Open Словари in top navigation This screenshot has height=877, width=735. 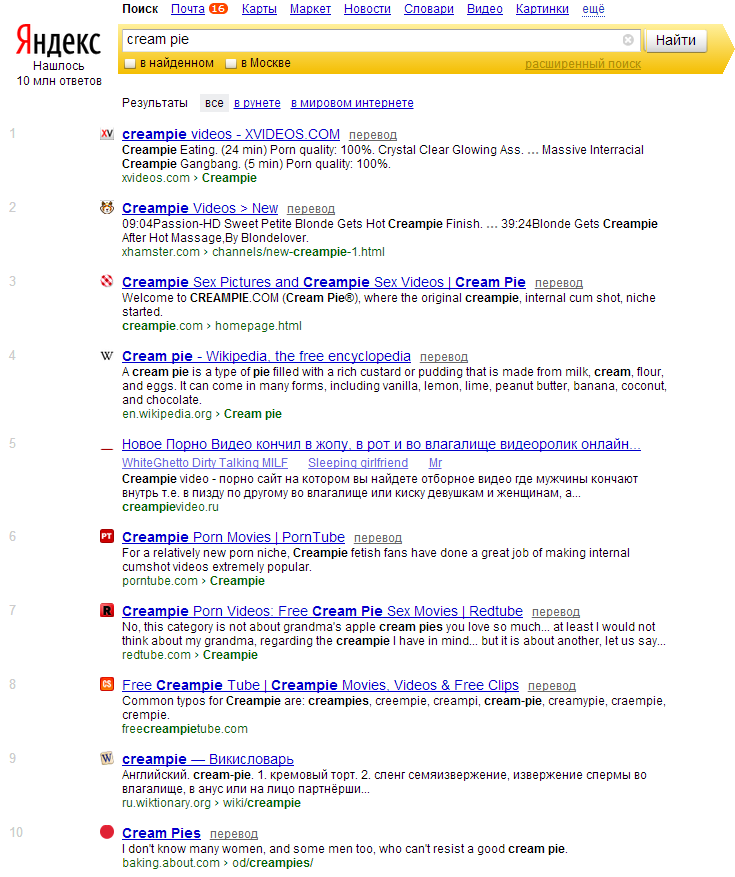click(x=428, y=9)
